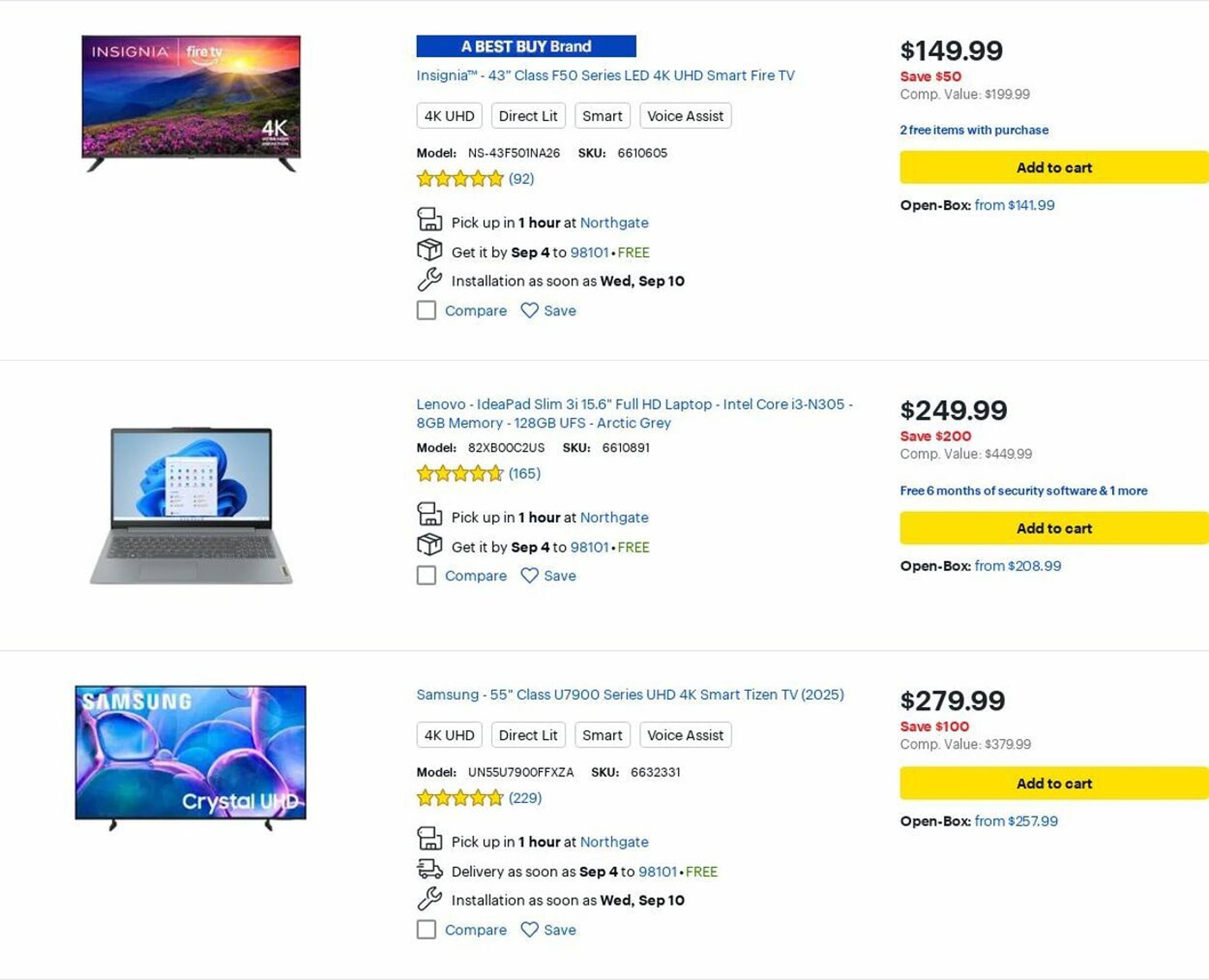The image size is (1209, 980).
Task: Add Insignia 43" Fire TV to cart
Action: pyautogui.click(x=1053, y=168)
